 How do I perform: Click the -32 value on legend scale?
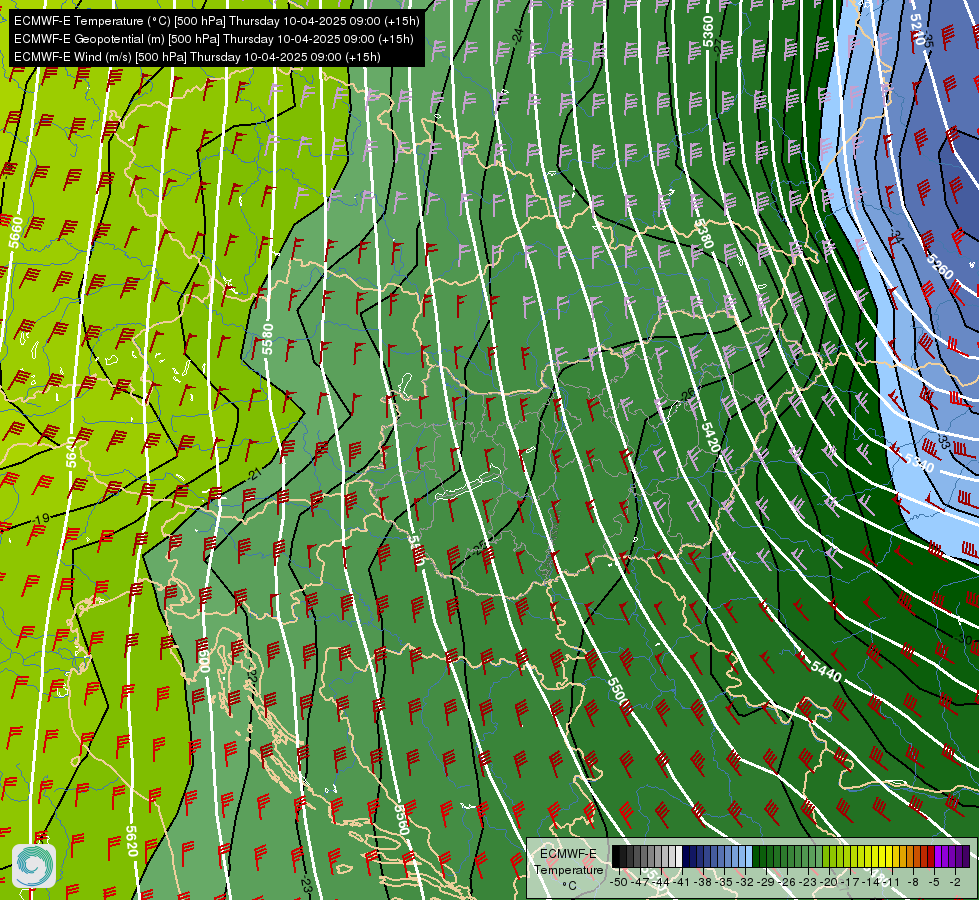coord(743,883)
